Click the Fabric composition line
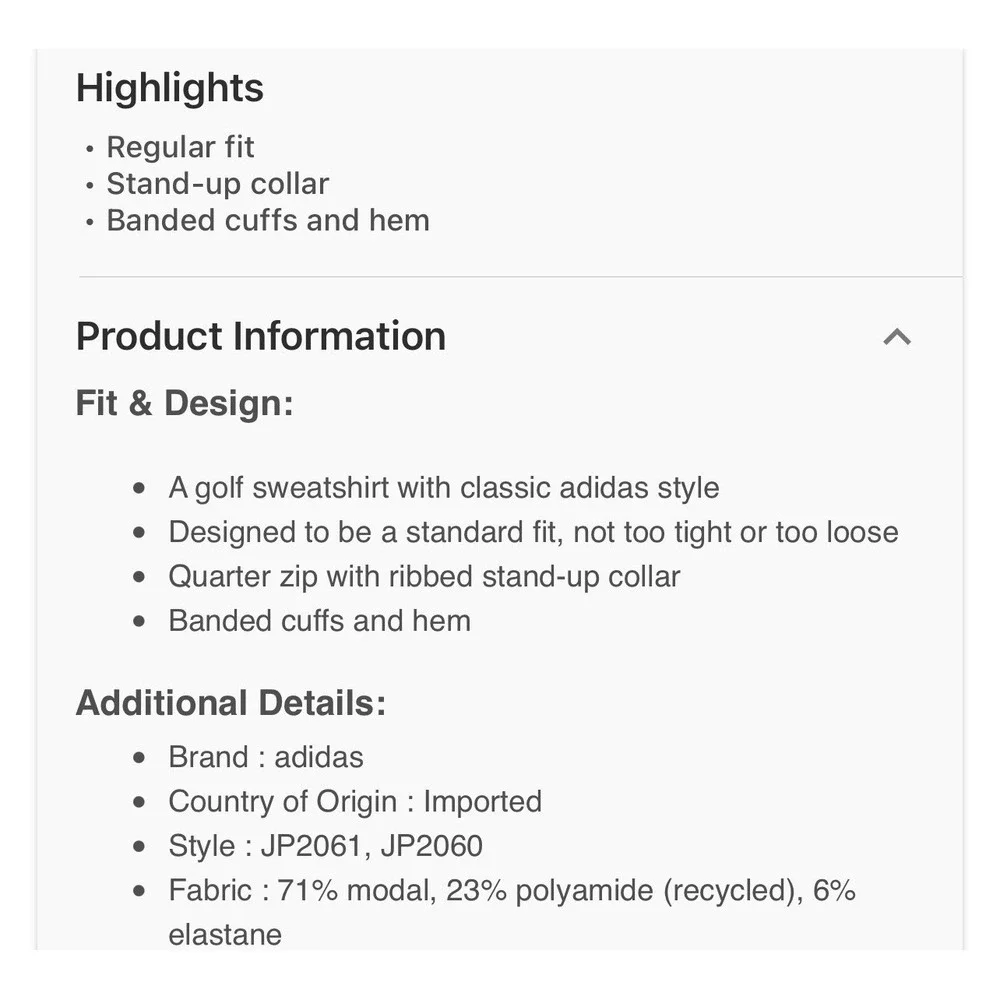This screenshot has height=1000, width=1000. [x=512, y=913]
